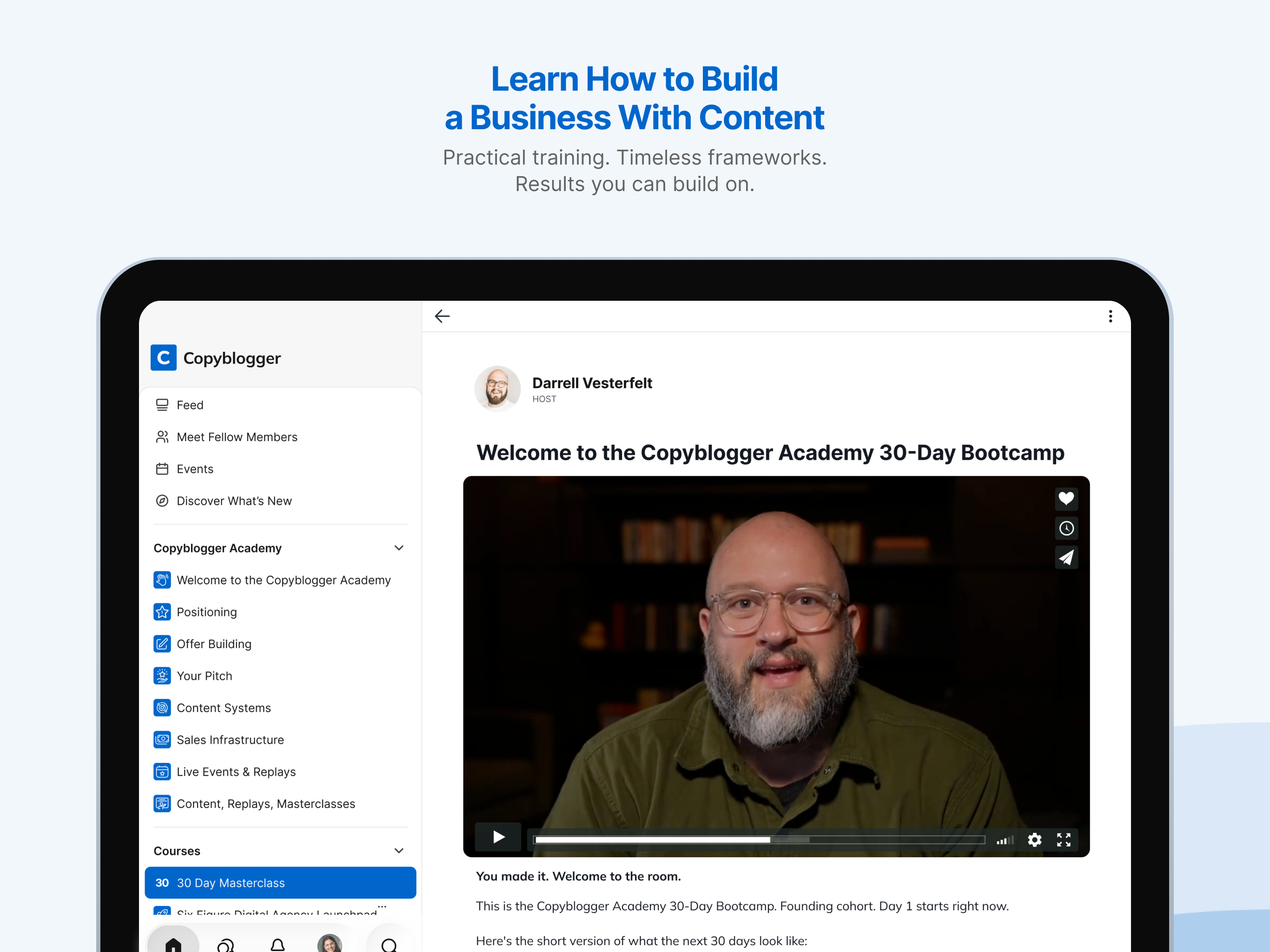
Task: Go back using the left arrow
Action: point(442,317)
